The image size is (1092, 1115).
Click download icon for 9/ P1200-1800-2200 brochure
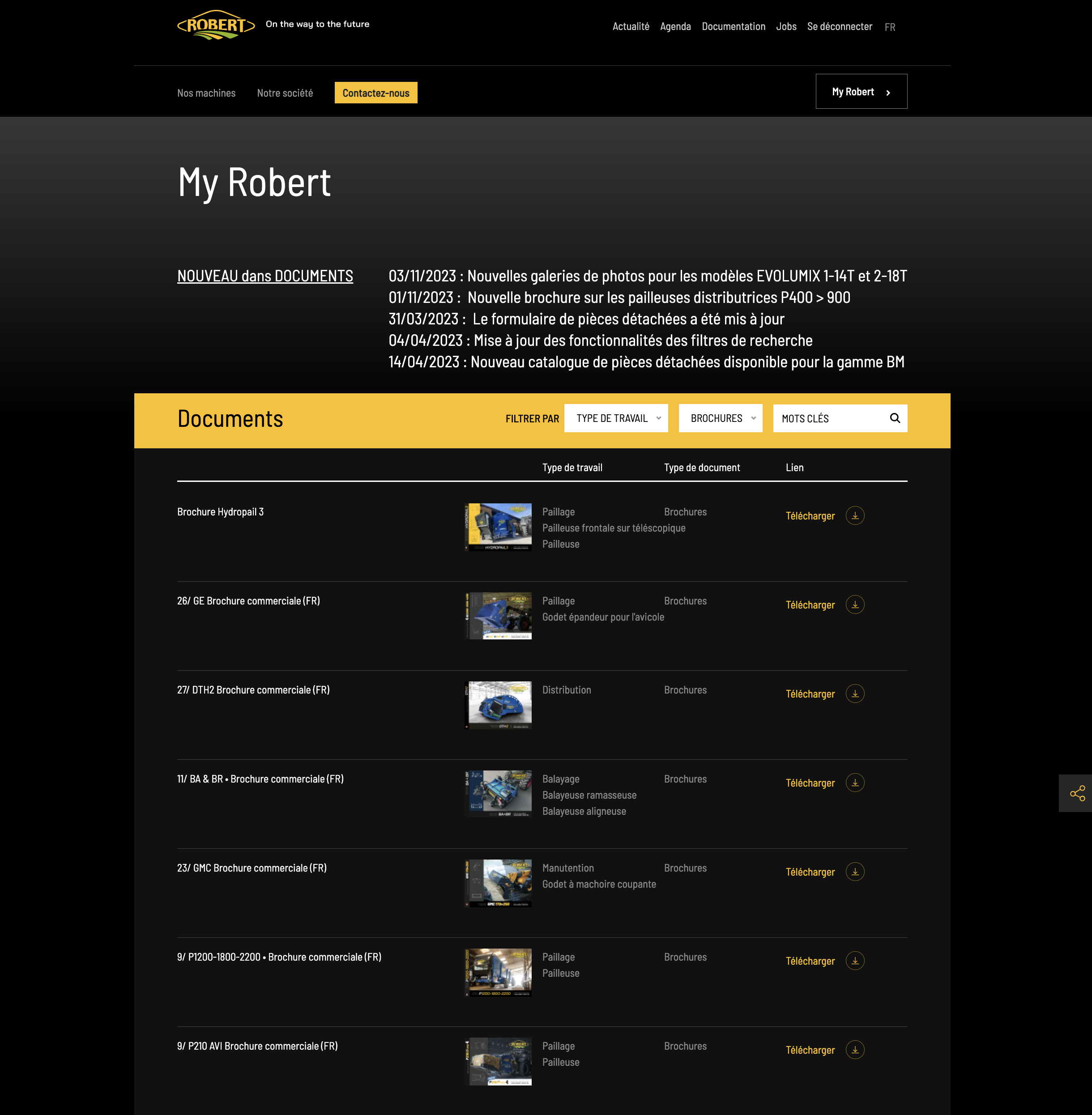click(854, 960)
